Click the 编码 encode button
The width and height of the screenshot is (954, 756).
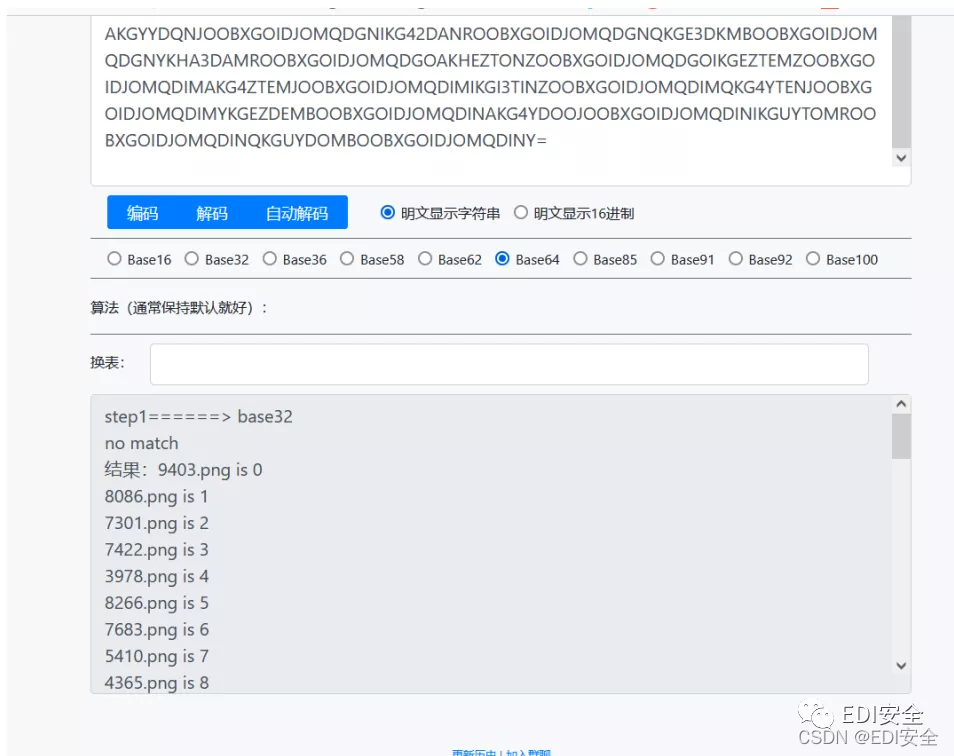(x=142, y=213)
